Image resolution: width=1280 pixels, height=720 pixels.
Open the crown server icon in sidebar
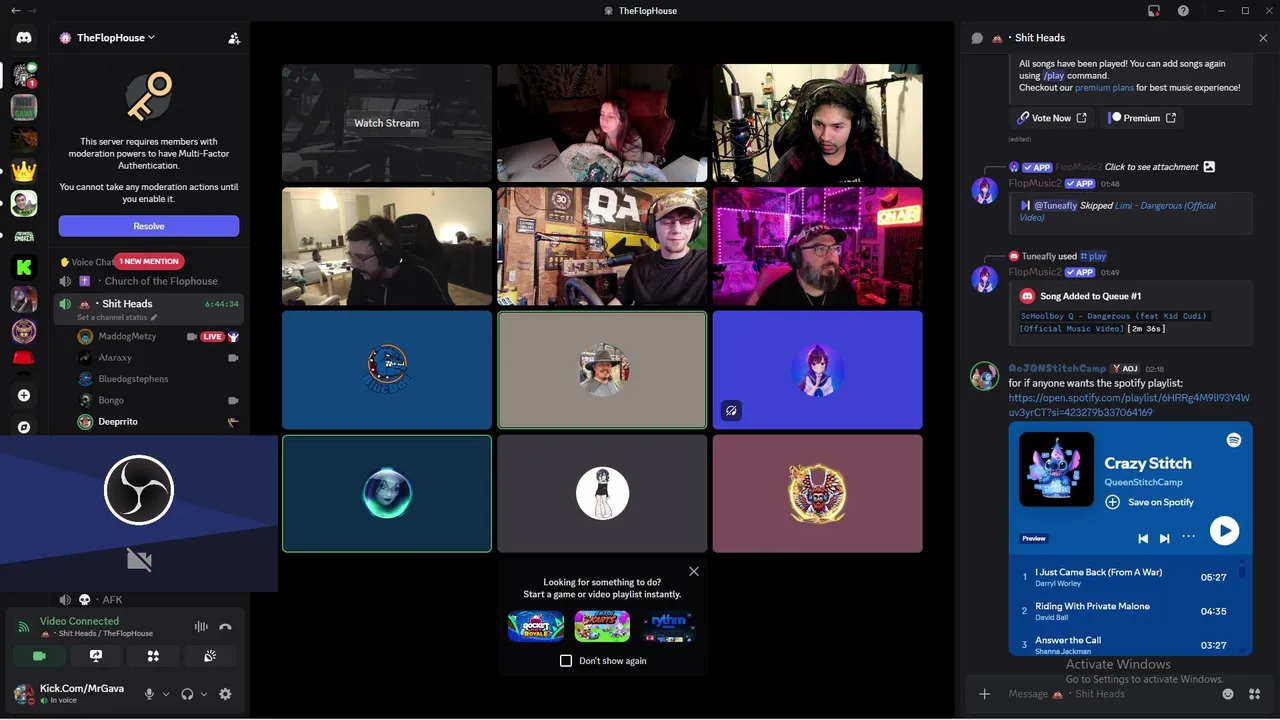coord(24,171)
